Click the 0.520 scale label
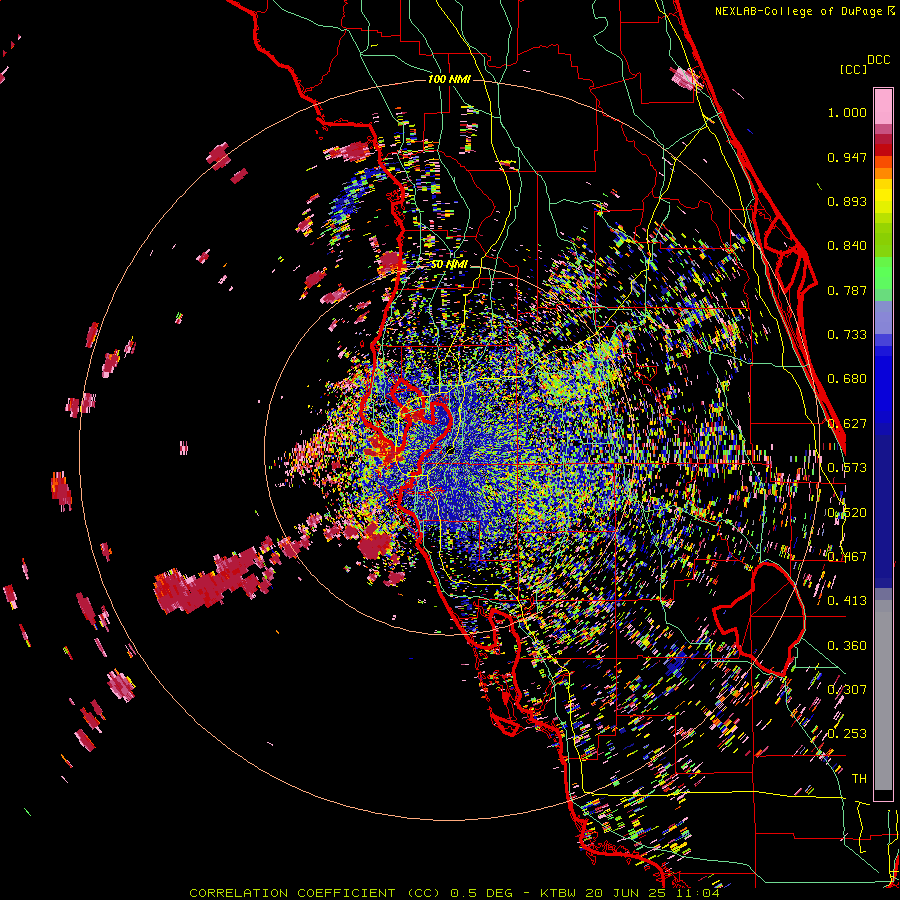Image resolution: width=900 pixels, height=900 pixels. tap(847, 513)
